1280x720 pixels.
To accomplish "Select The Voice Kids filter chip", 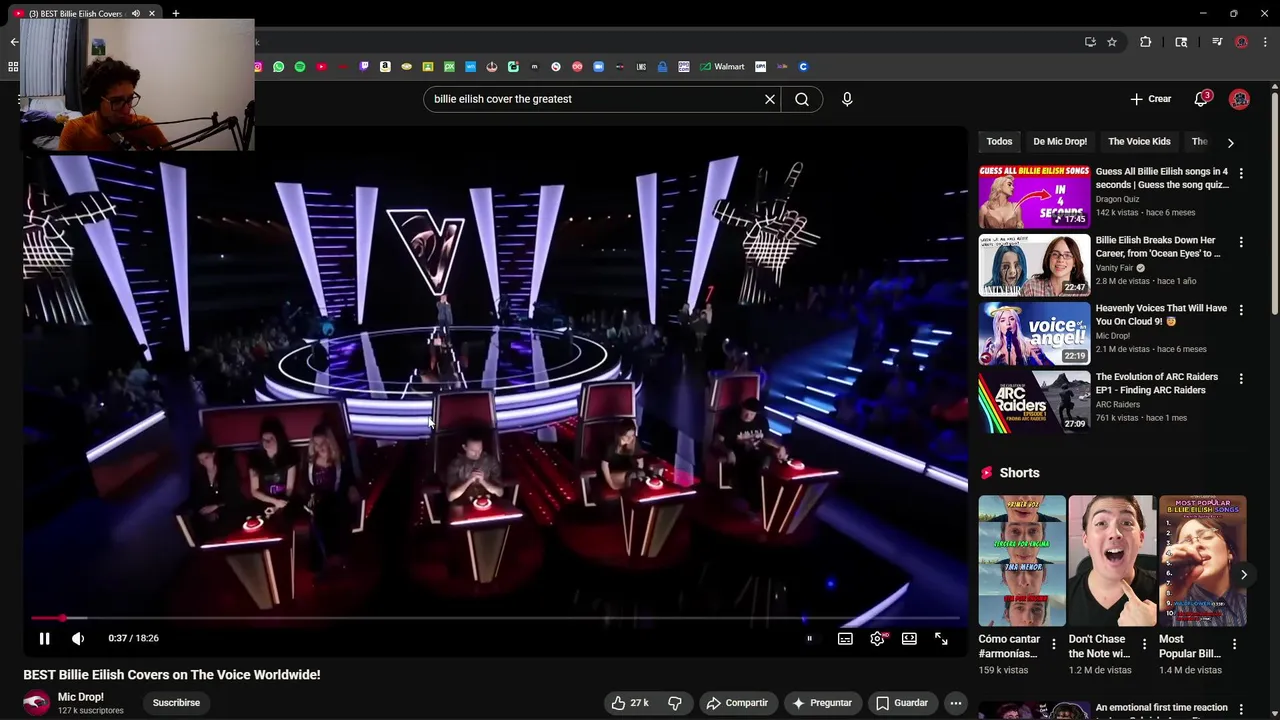I will click(1139, 141).
